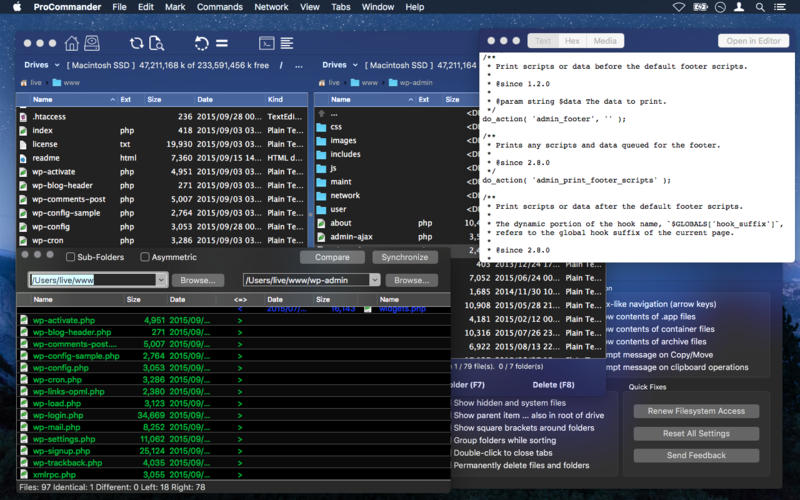Toggle Permanently delete files and folders option
Viewport: 800px width, 500px height.
point(521,465)
